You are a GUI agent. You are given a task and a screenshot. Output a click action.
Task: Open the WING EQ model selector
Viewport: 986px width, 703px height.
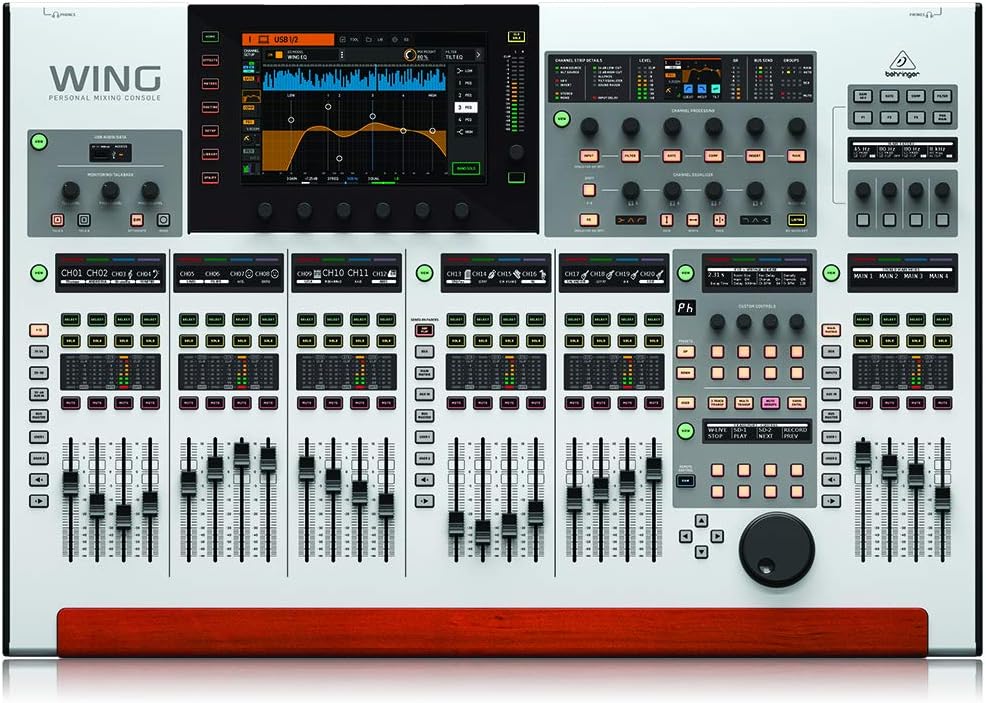(x=295, y=56)
